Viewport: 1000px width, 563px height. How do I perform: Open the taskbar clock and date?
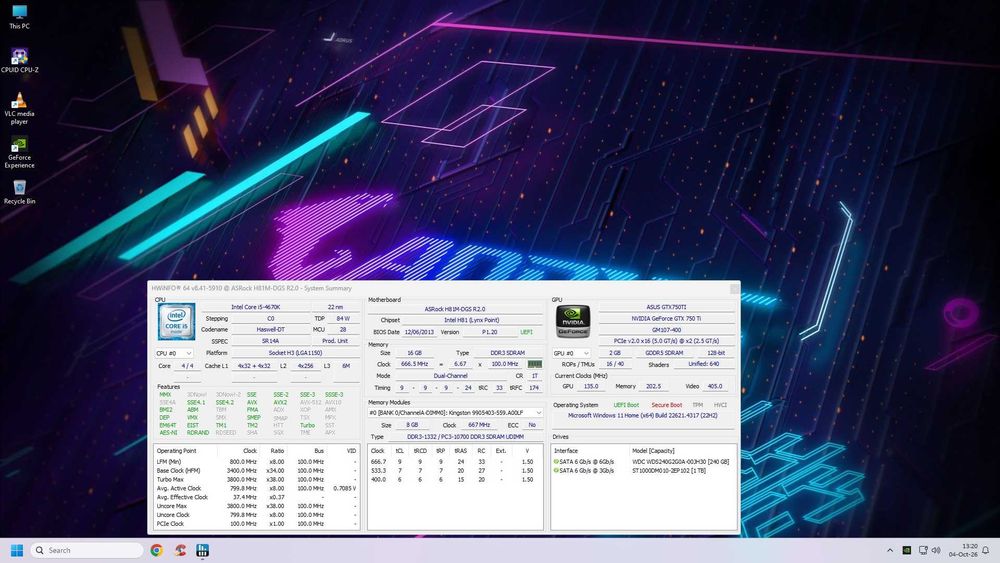pyautogui.click(x=963, y=550)
